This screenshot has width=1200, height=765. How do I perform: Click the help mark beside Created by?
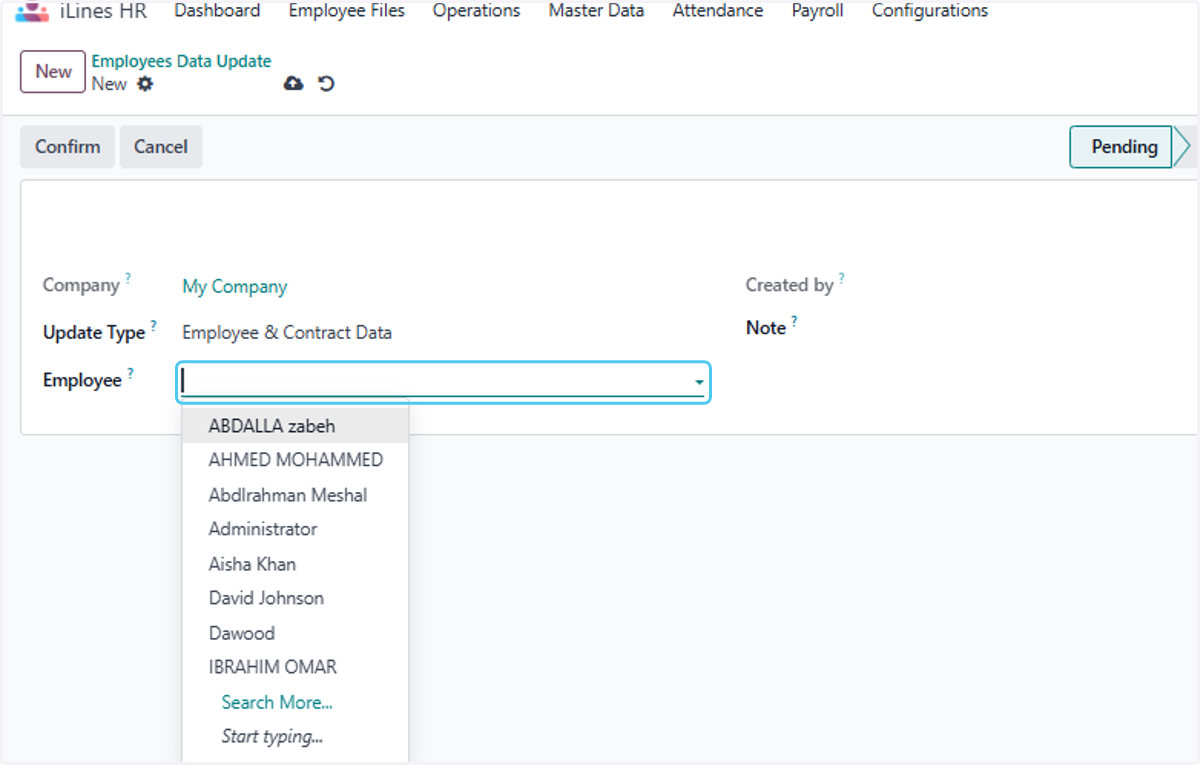pos(842,279)
